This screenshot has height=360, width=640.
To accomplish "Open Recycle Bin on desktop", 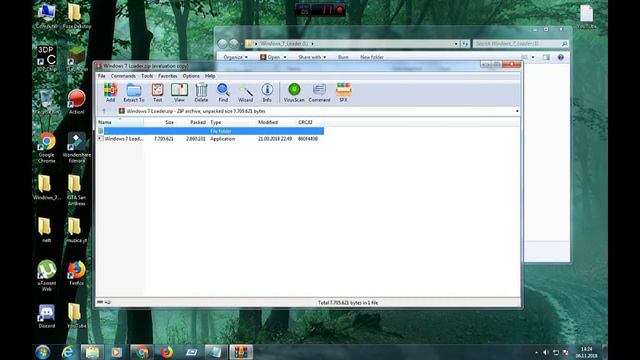I will (x=47, y=102).
